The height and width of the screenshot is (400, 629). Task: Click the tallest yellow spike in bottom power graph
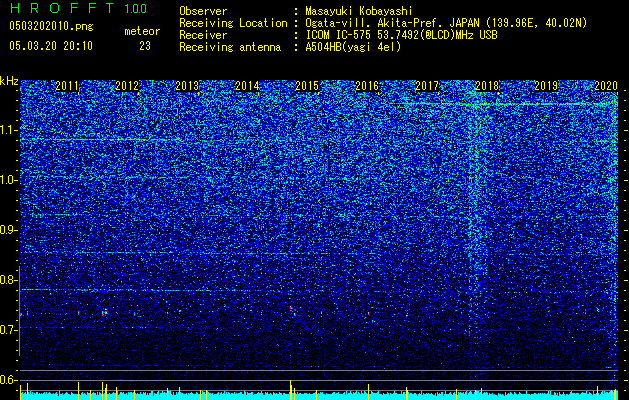pyautogui.click(x=290, y=390)
